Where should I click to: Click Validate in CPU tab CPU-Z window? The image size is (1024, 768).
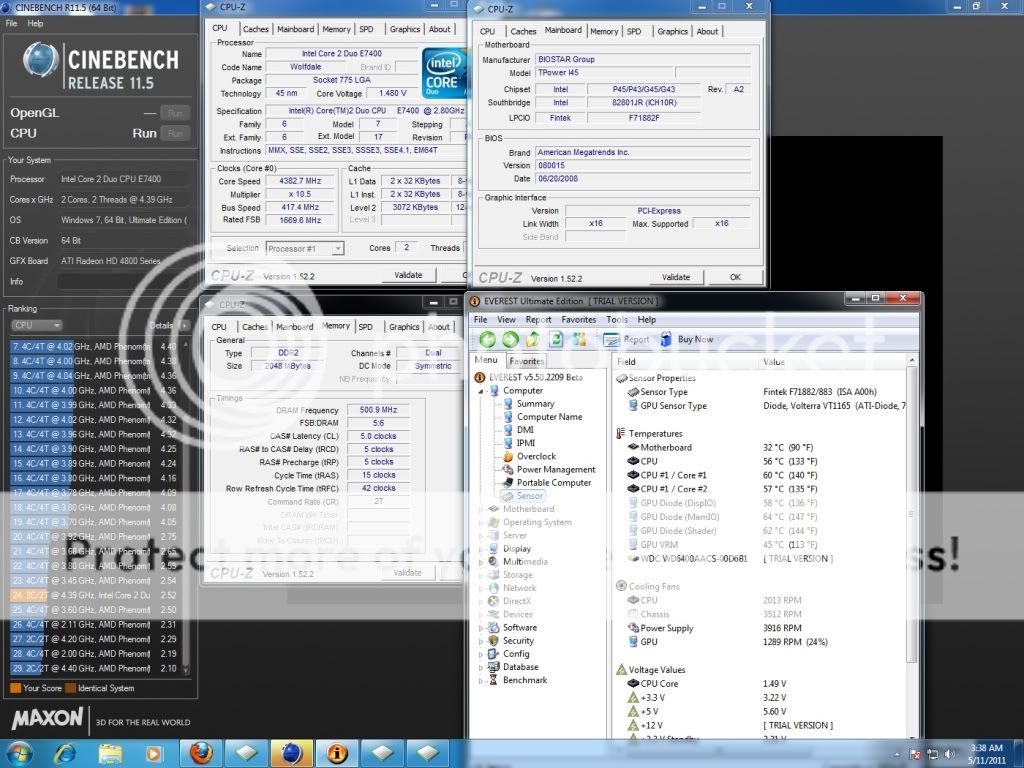pyautogui.click(x=408, y=275)
